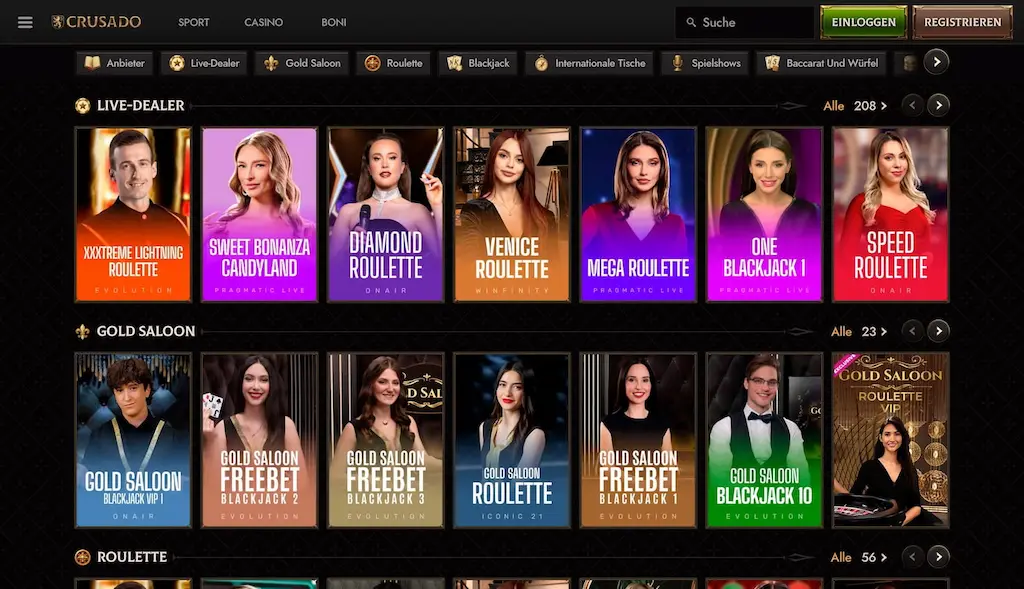Viewport: 1024px width, 589px height.
Task: Click the search magnifier icon
Action: point(691,22)
